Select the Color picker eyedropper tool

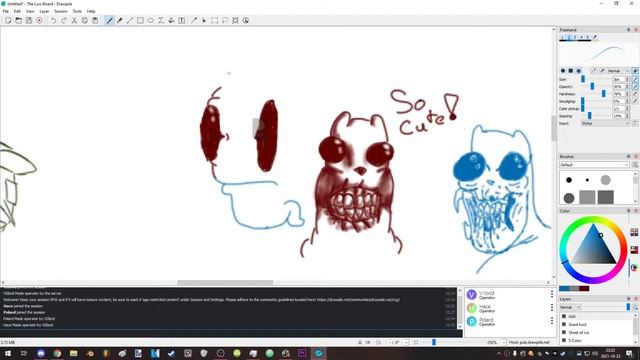[194, 20]
